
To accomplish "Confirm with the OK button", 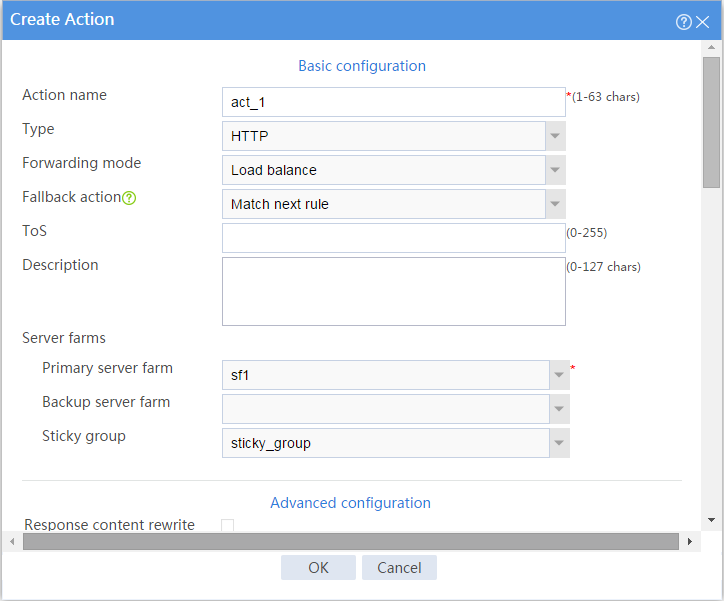I will (x=318, y=568).
